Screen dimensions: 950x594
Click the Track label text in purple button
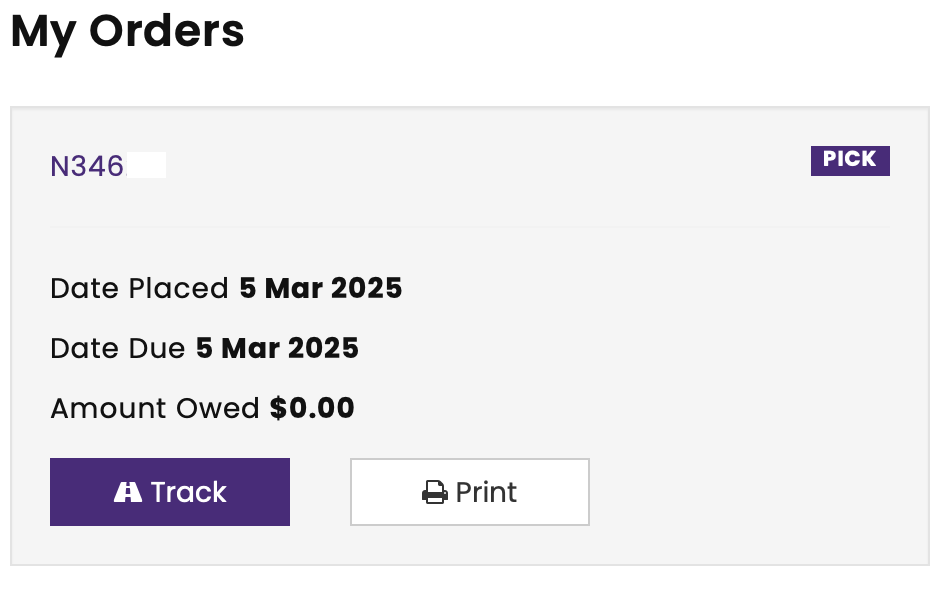coord(188,492)
